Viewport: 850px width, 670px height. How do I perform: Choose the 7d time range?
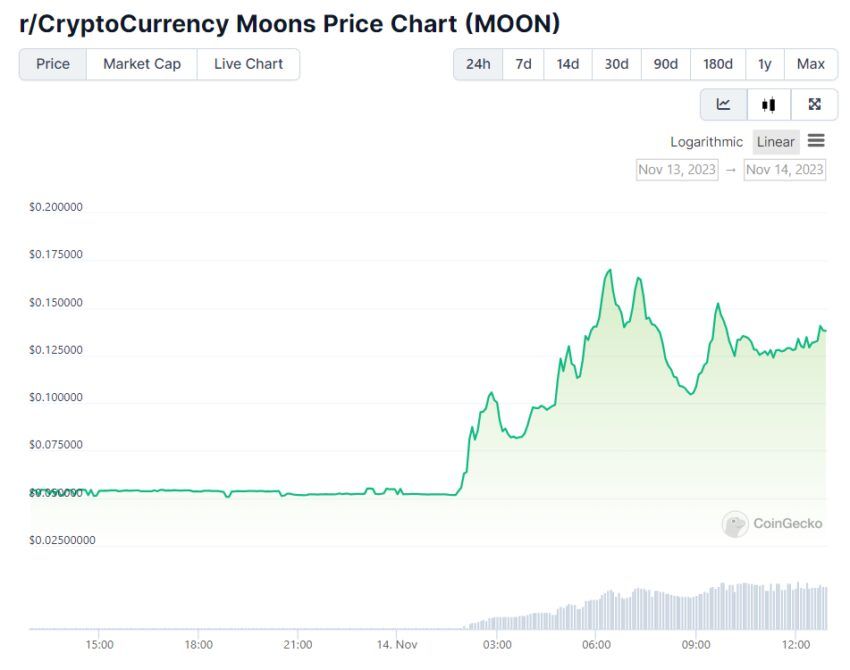523,64
